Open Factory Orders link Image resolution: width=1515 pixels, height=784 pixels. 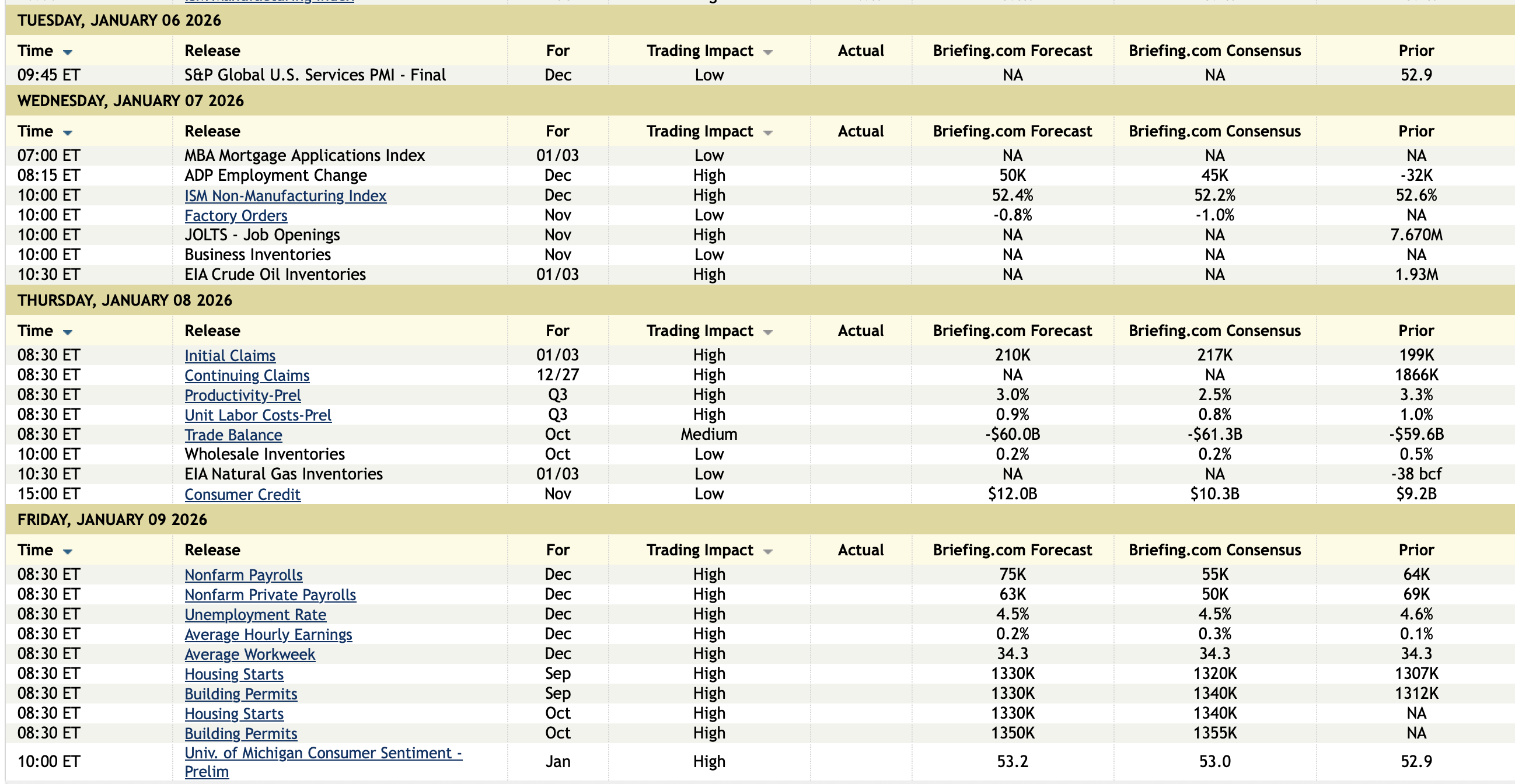click(x=236, y=216)
